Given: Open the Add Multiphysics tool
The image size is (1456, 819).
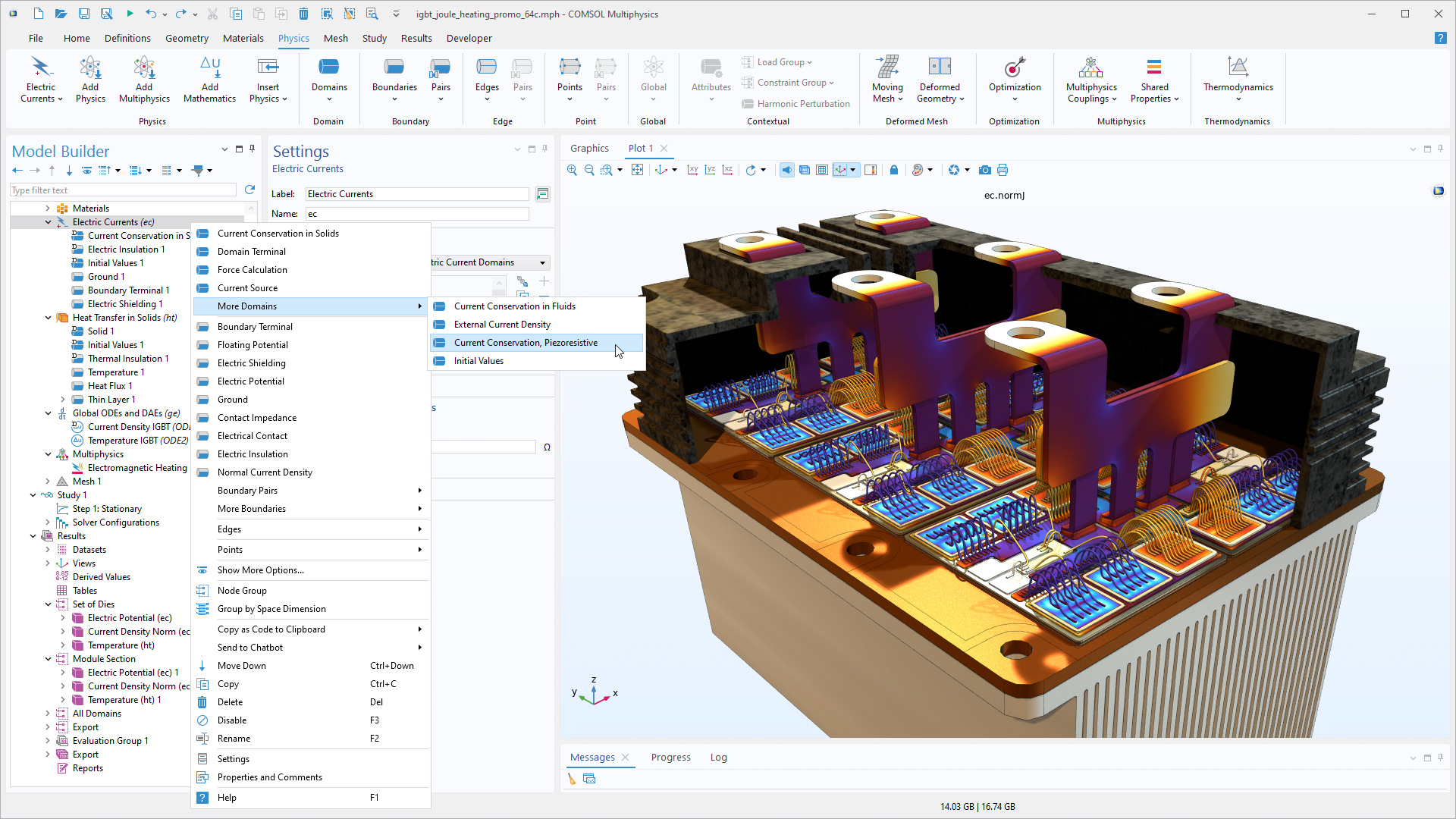Looking at the screenshot, I should (x=144, y=79).
